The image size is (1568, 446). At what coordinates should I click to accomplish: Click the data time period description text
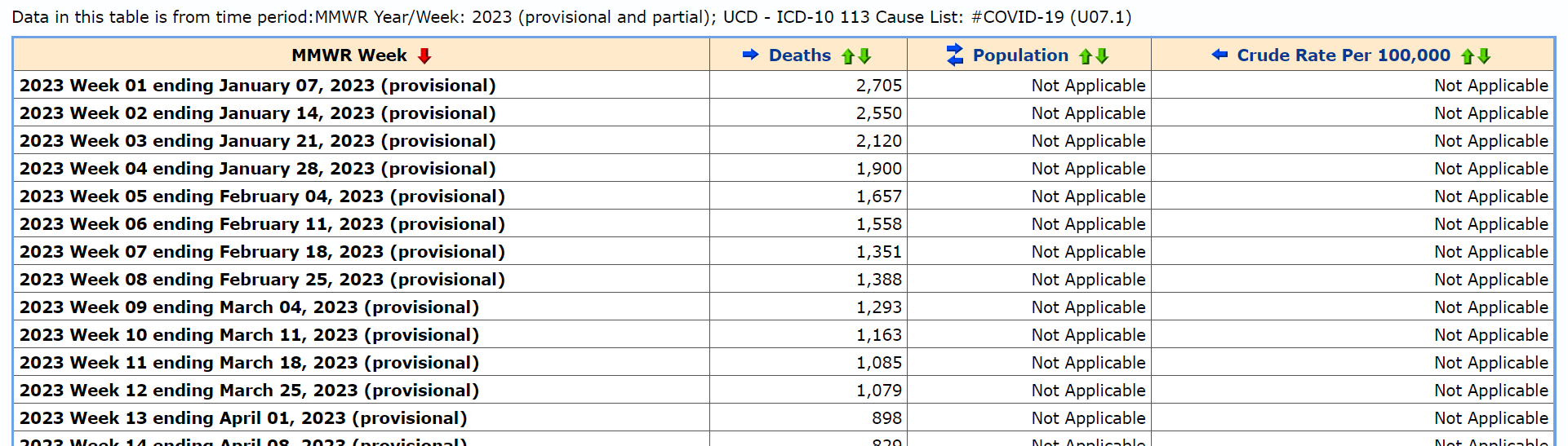(571, 17)
